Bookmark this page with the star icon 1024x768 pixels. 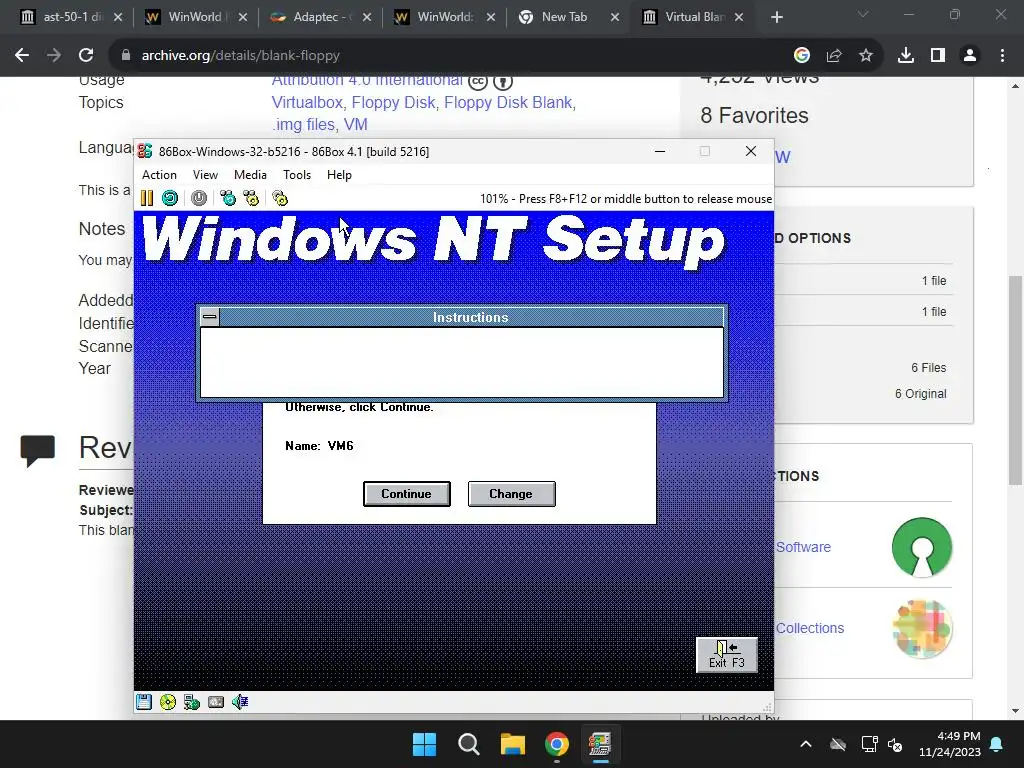[x=866, y=56]
